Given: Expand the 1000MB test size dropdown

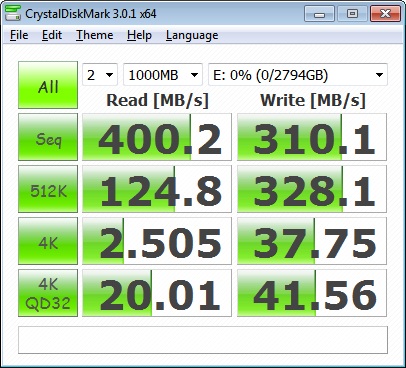Looking at the screenshot, I should [x=163, y=75].
